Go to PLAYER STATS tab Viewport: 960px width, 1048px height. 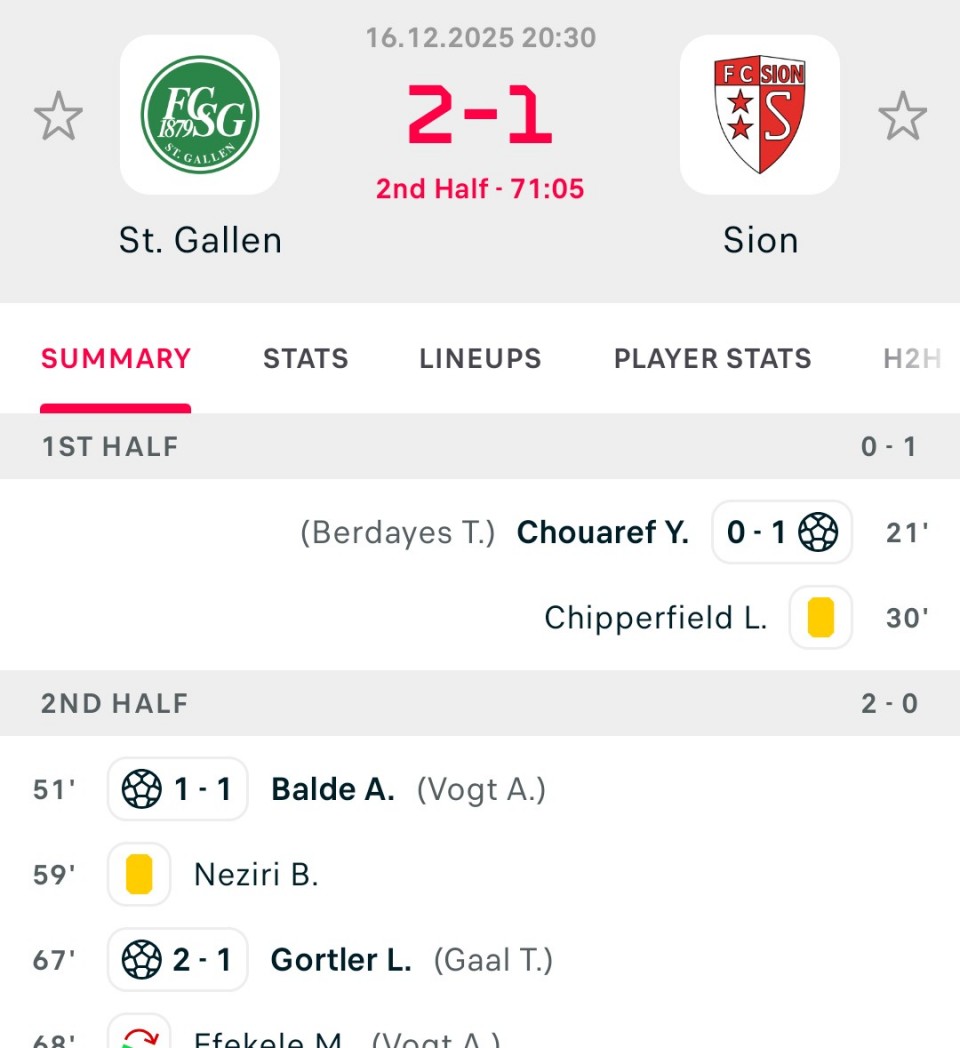click(x=712, y=359)
